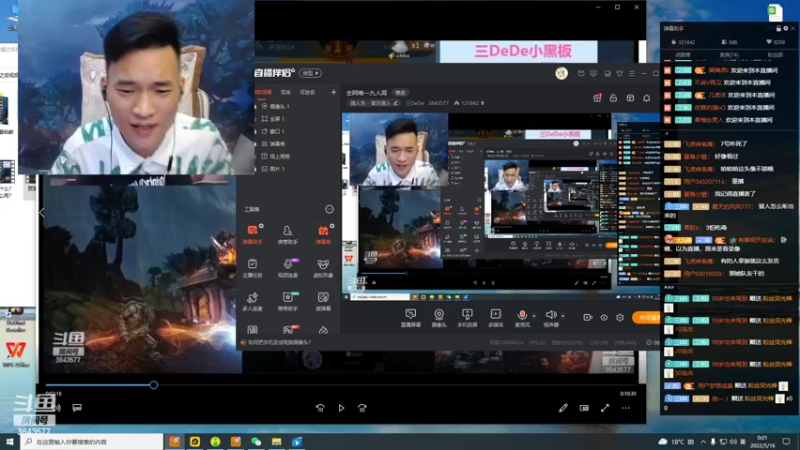Open the 弹幕秀 tool in the toolbox
This screenshot has width=800, height=450.
[323, 234]
